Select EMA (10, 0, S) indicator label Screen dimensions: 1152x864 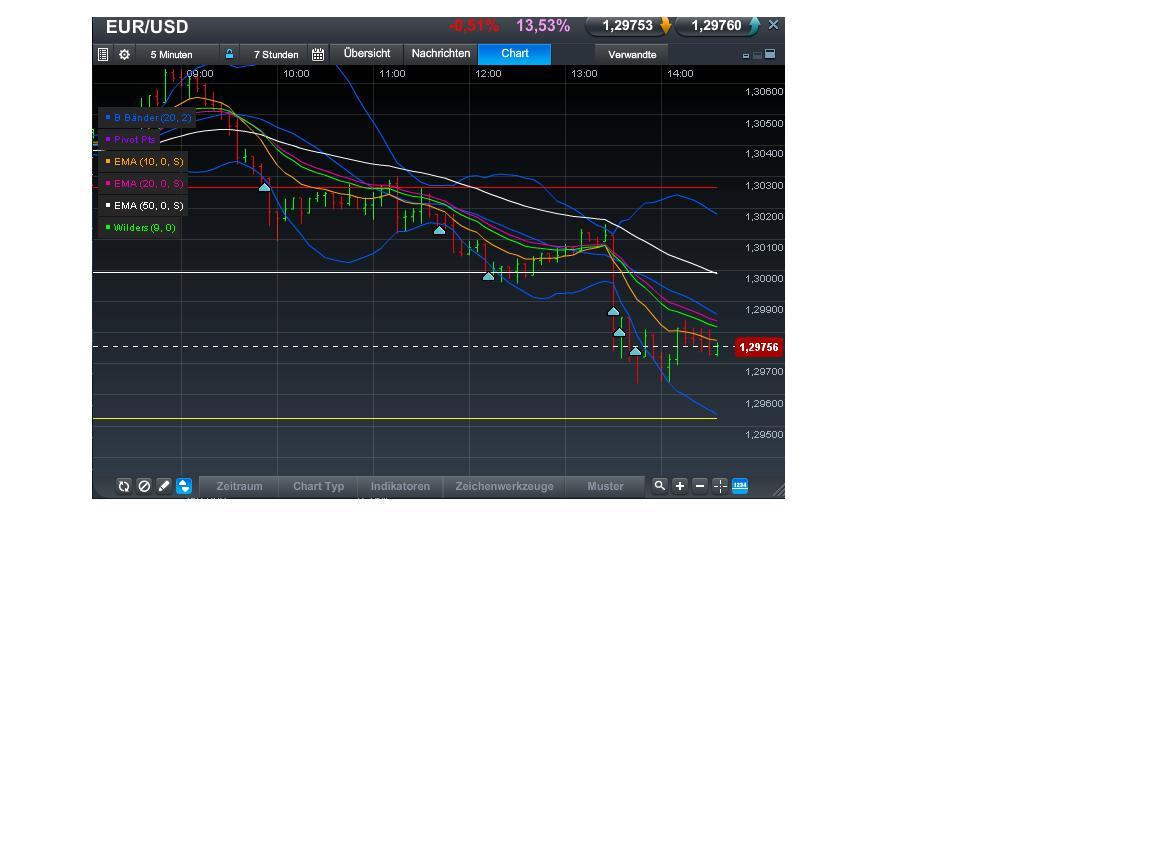click(143, 162)
